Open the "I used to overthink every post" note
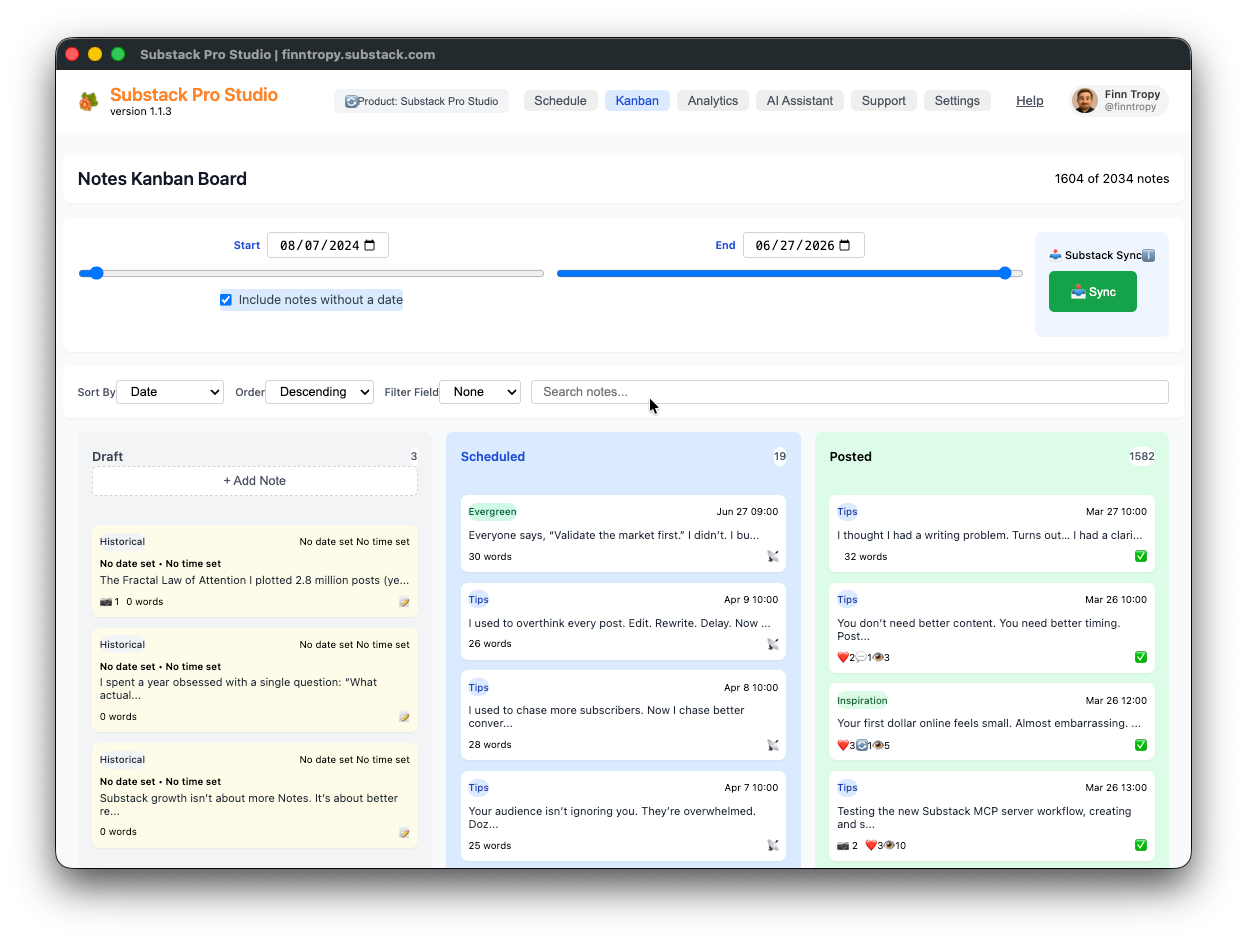1247x942 pixels. coord(623,622)
